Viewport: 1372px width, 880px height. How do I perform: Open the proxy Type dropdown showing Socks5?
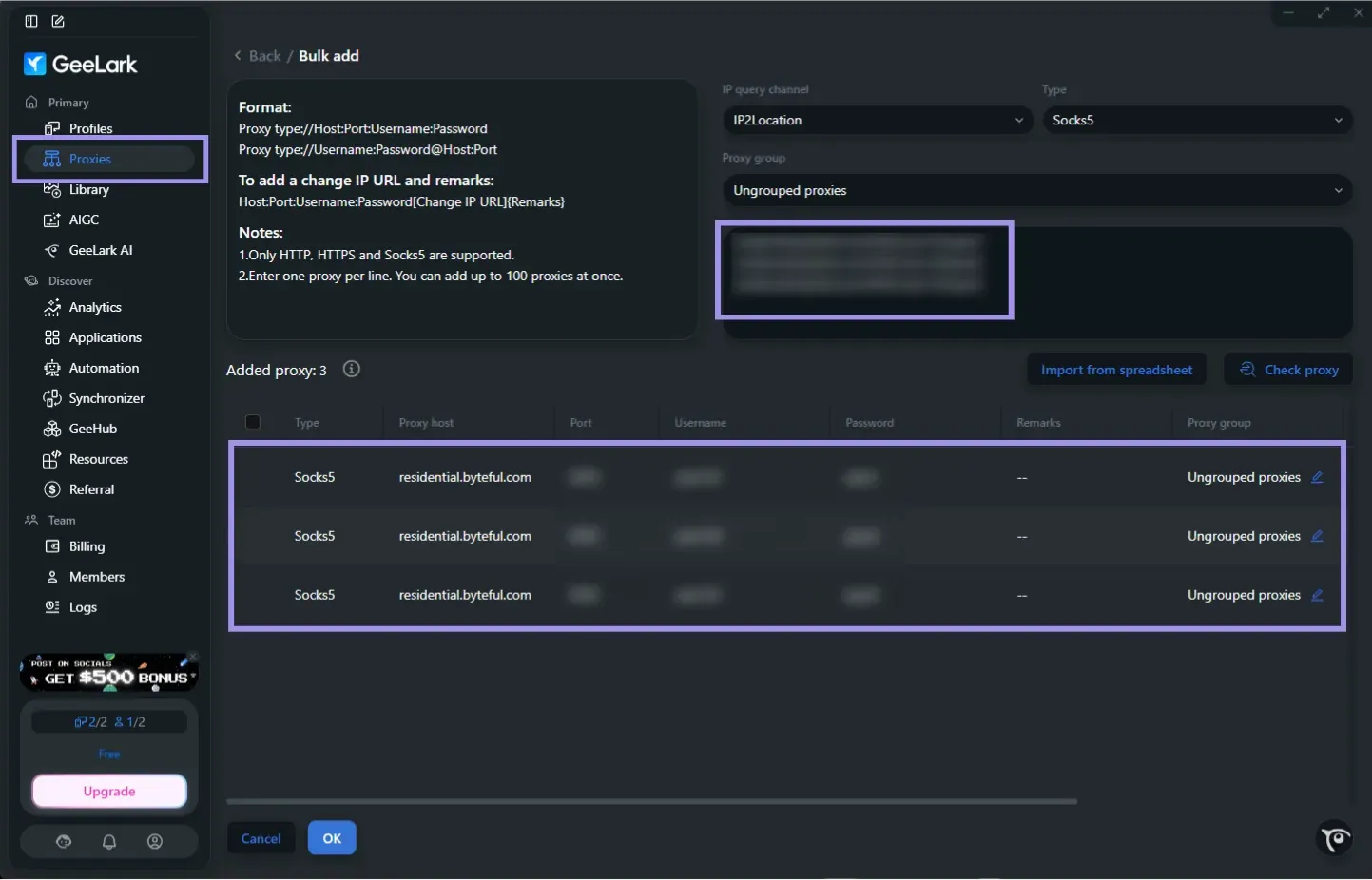1197,120
